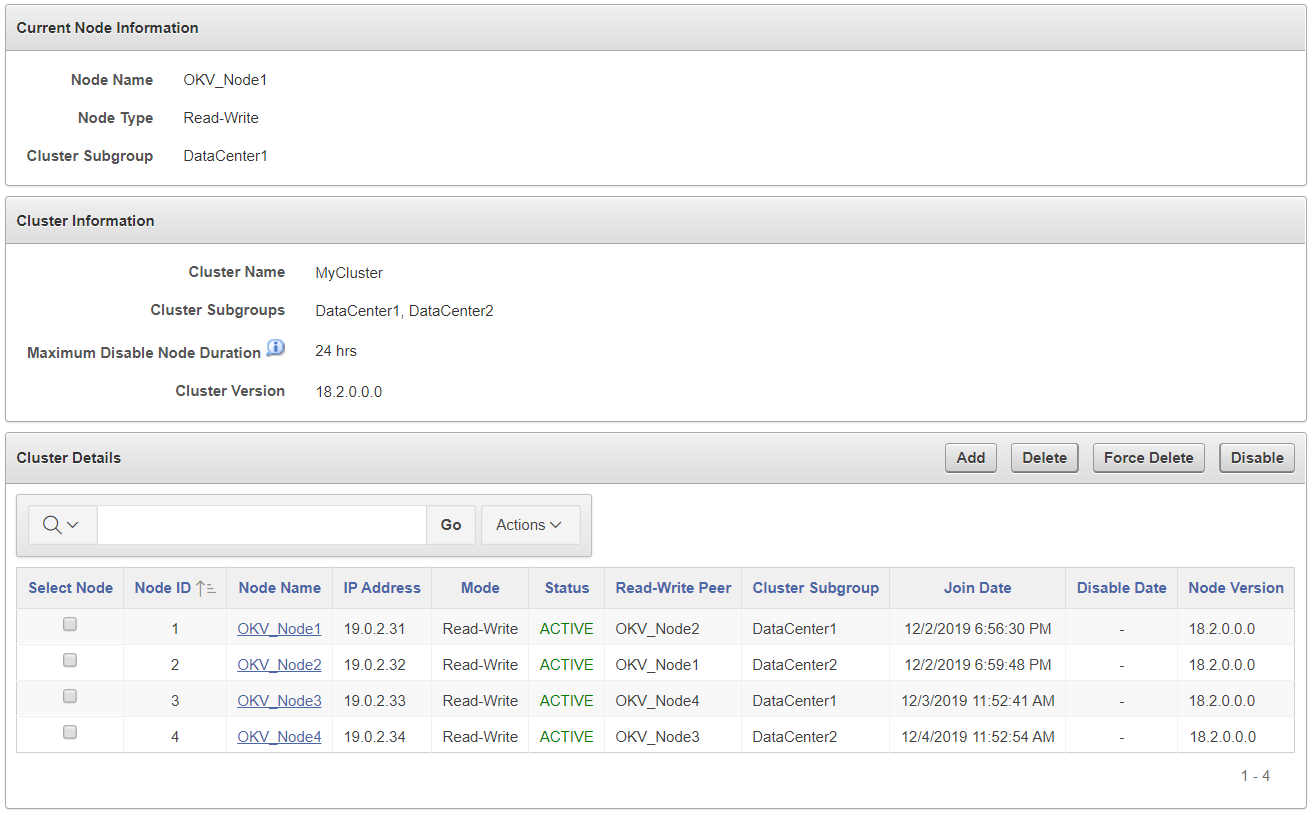1314x815 pixels.
Task: Check the Select Node box for OKV_Node4
Action: click(69, 731)
